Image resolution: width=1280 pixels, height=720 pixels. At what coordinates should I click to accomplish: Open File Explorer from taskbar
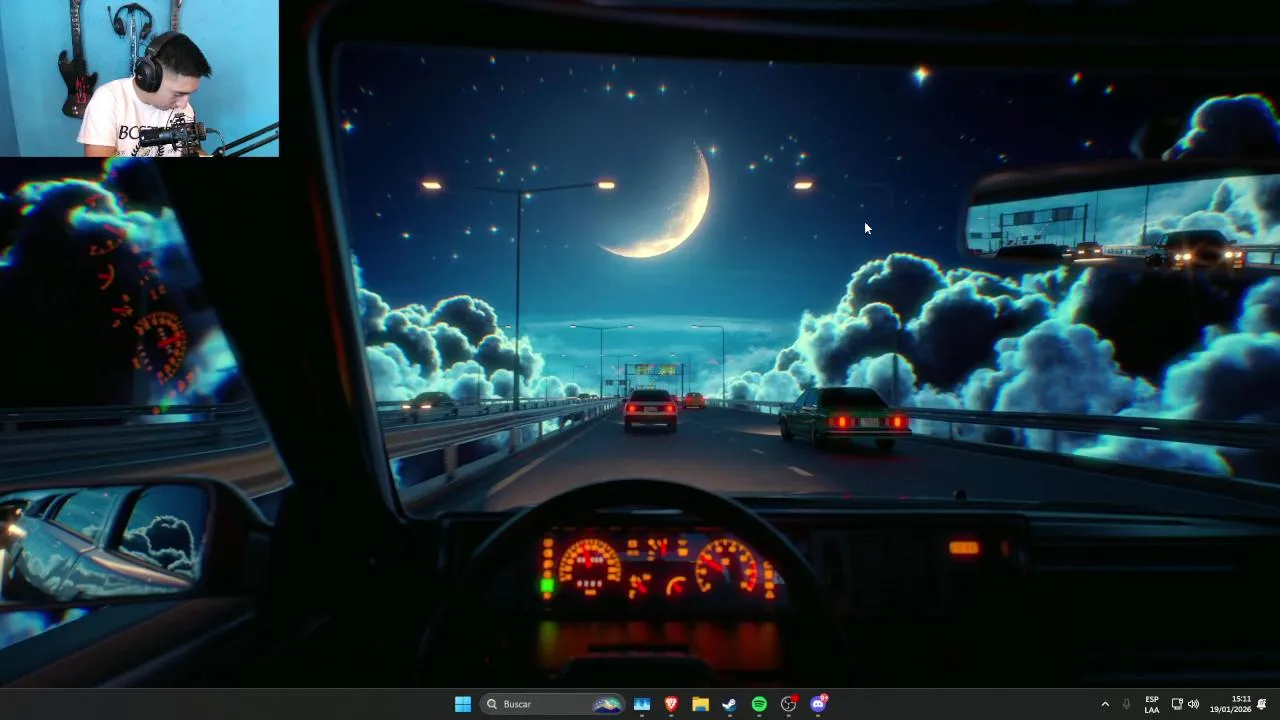click(701, 704)
